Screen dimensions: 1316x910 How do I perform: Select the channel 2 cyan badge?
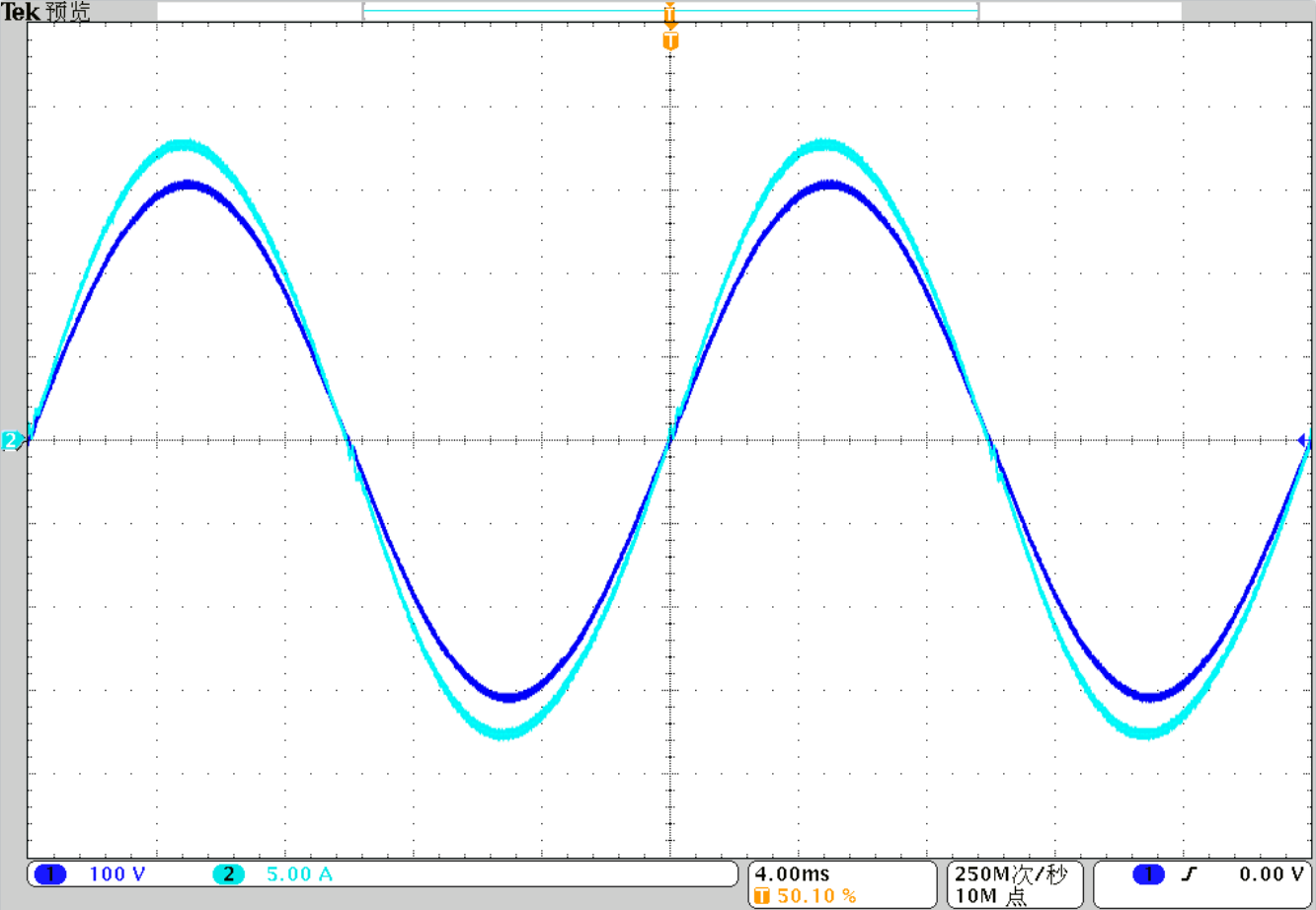click(x=228, y=873)
